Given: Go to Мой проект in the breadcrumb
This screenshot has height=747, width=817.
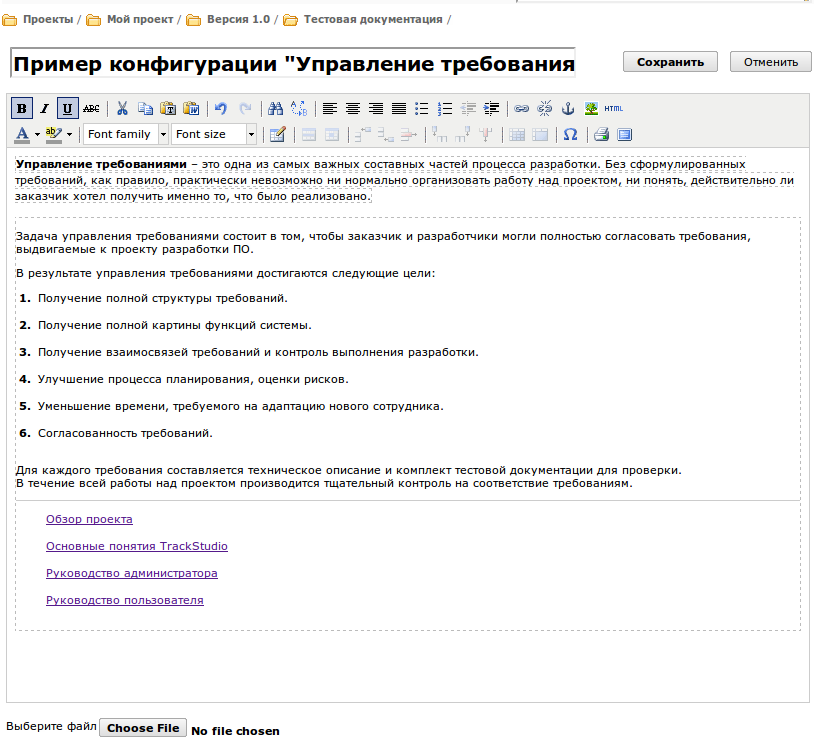Looking at the screenshot, I should coord(140,19).
